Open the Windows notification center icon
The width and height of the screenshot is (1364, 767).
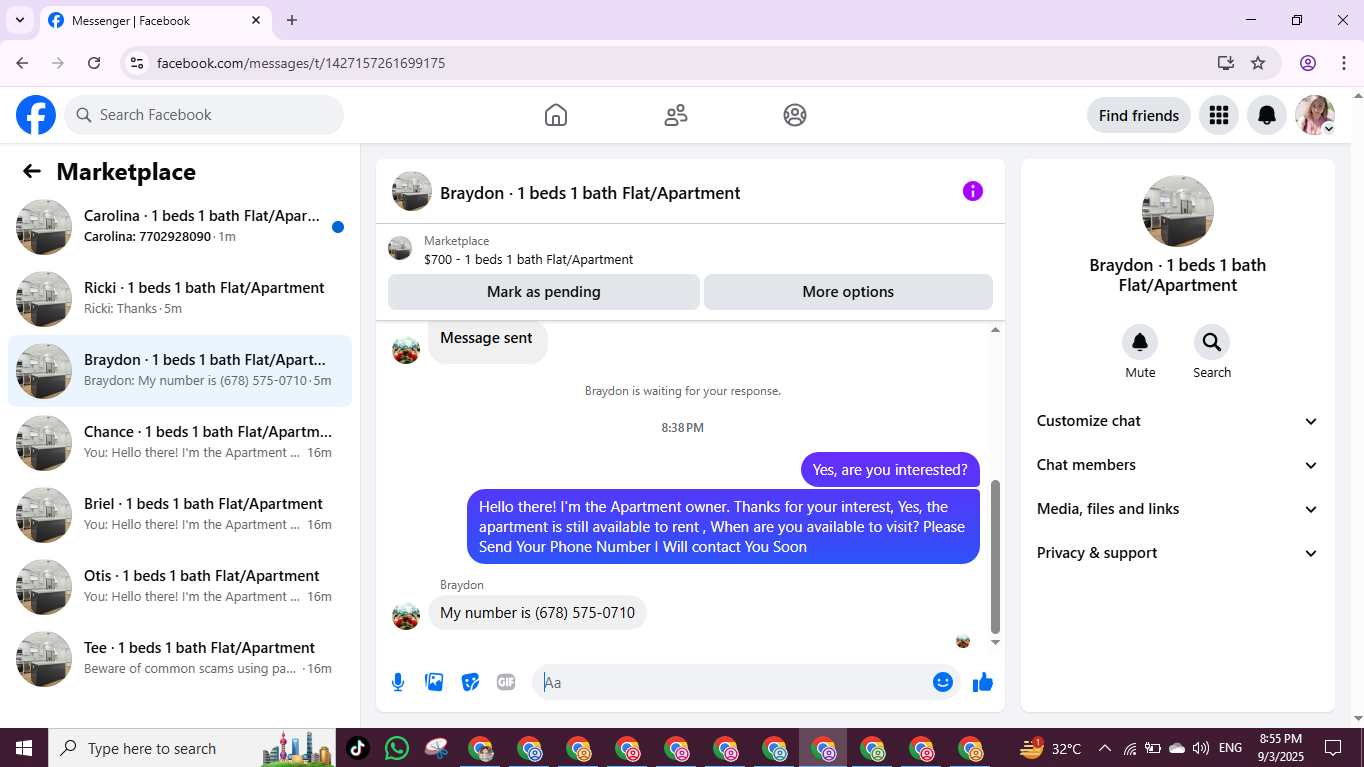click(1333, 748)
